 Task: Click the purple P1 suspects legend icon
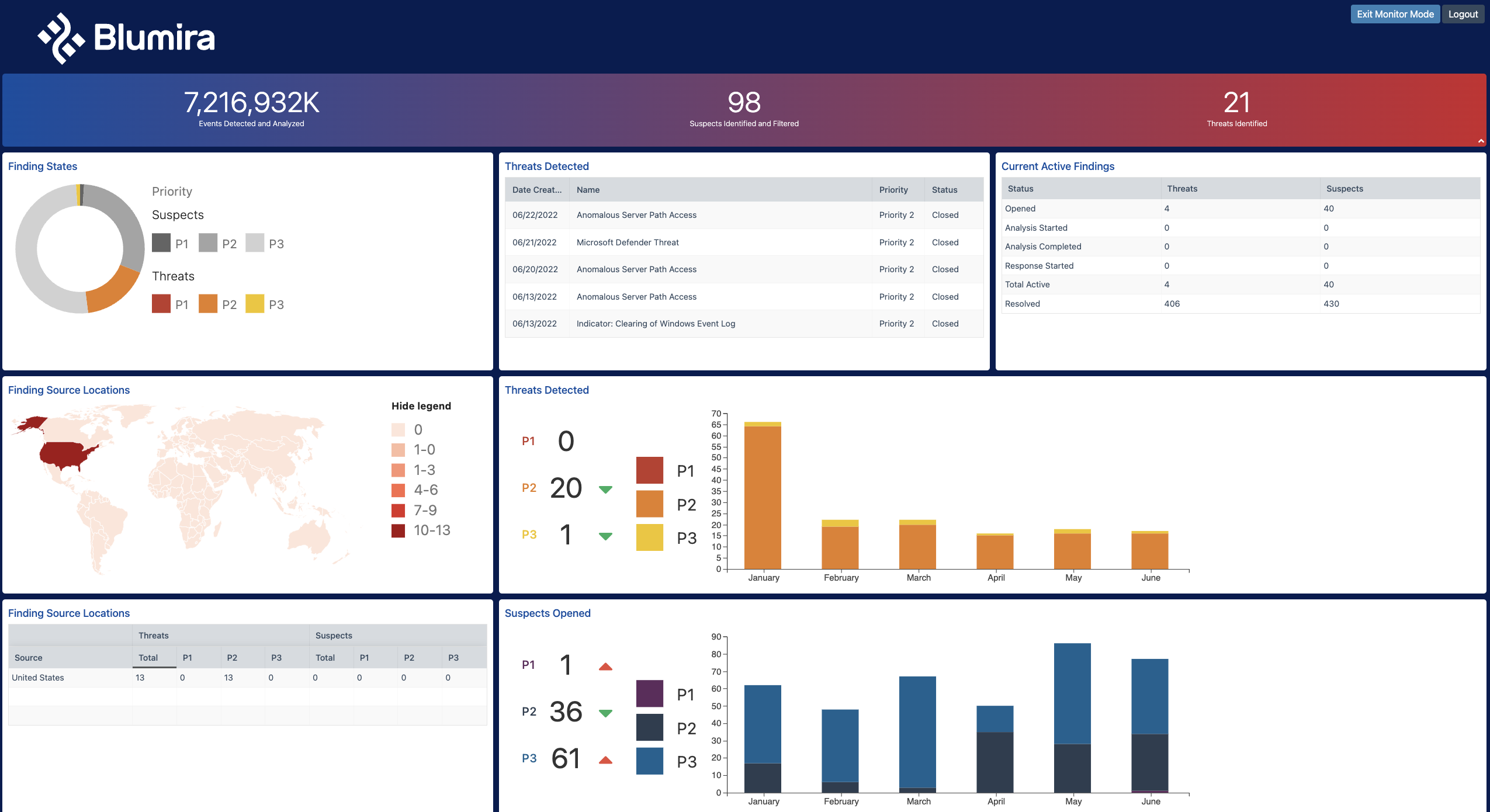tap(649, 693)
